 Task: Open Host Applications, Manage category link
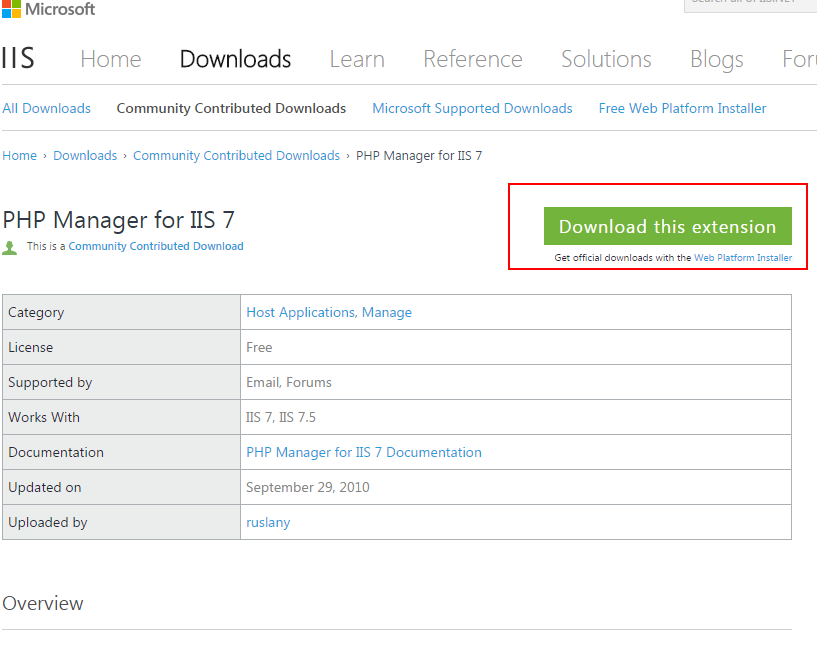[x=329, y=312]
